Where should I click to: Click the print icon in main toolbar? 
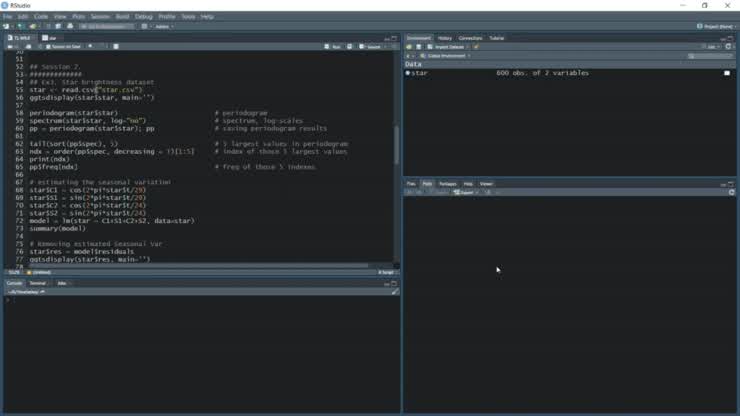[x=70, y=26]
